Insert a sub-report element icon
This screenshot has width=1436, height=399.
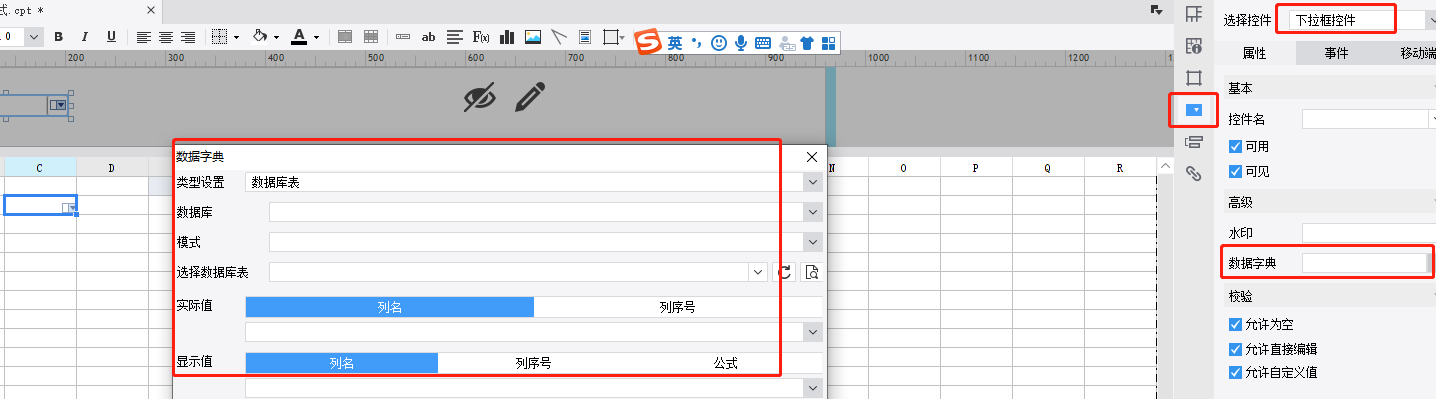[x=585, y=37]
